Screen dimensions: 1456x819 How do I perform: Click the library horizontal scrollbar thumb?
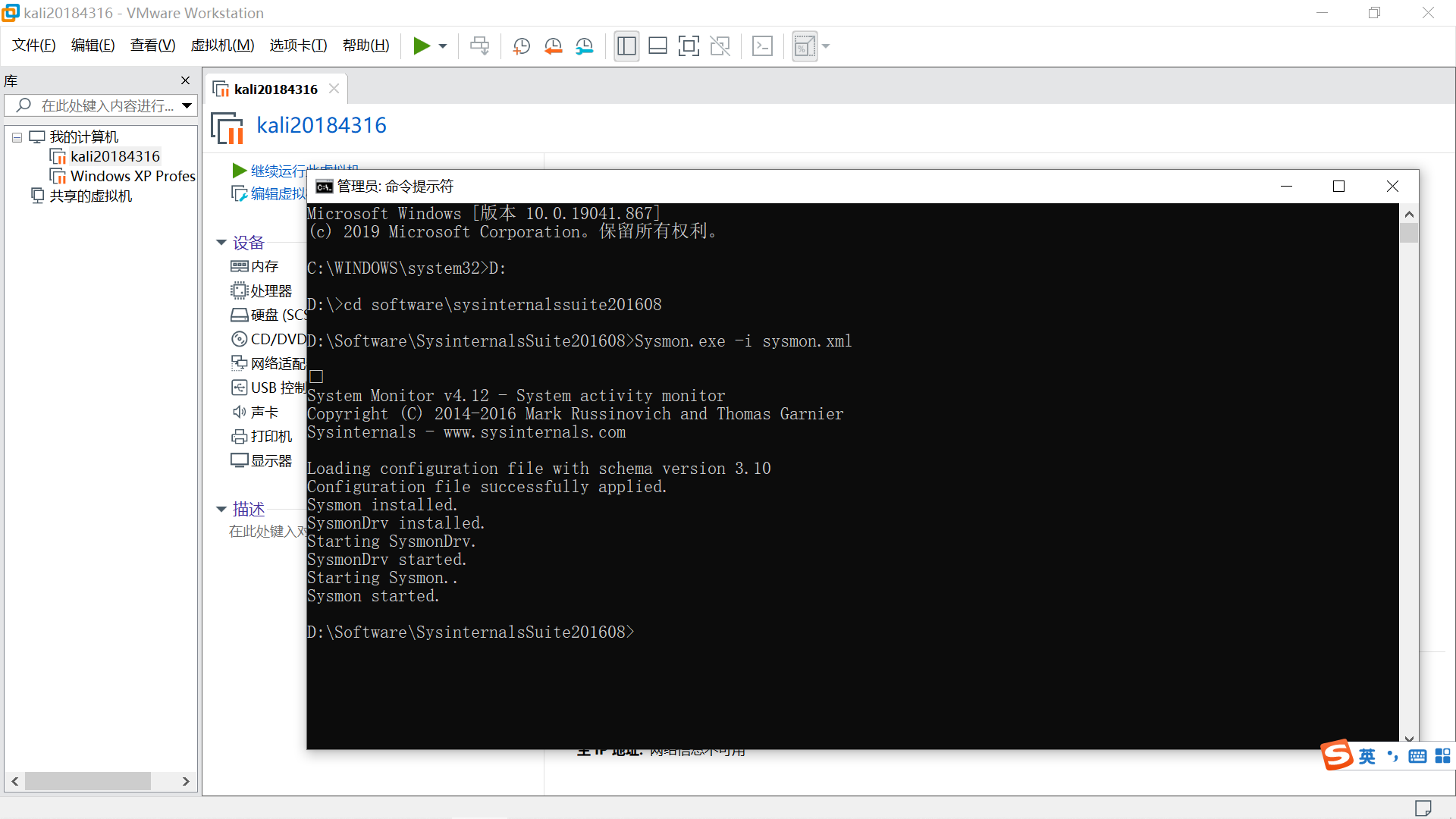click(x=88, y=781)
